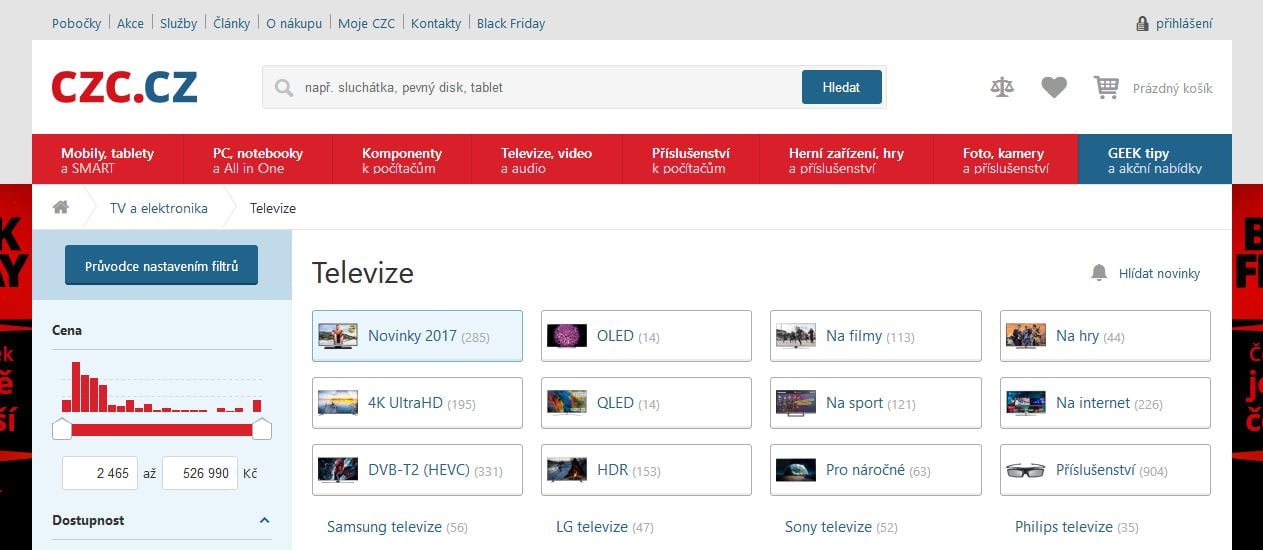
Task: Click TV a elektronika breadcrumb
Action: (159, 208)
